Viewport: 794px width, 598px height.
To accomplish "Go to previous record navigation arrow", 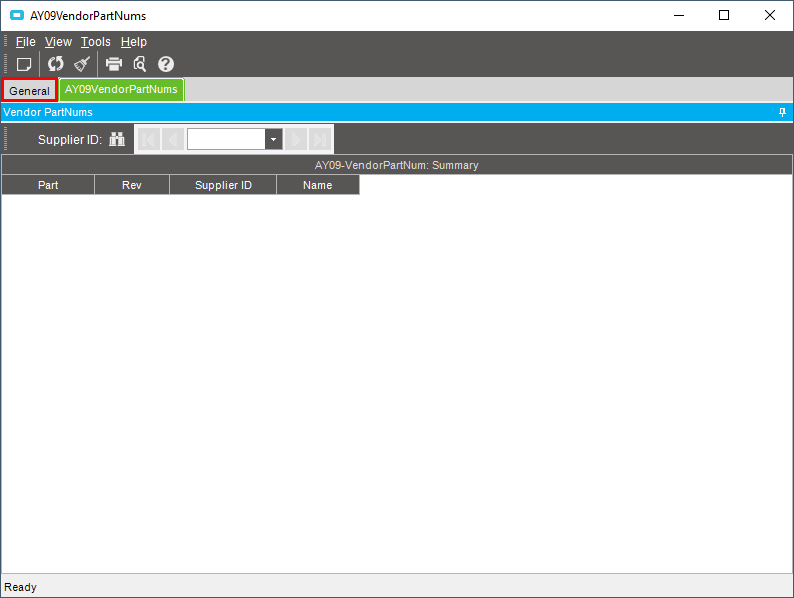I will pos(173,139).
